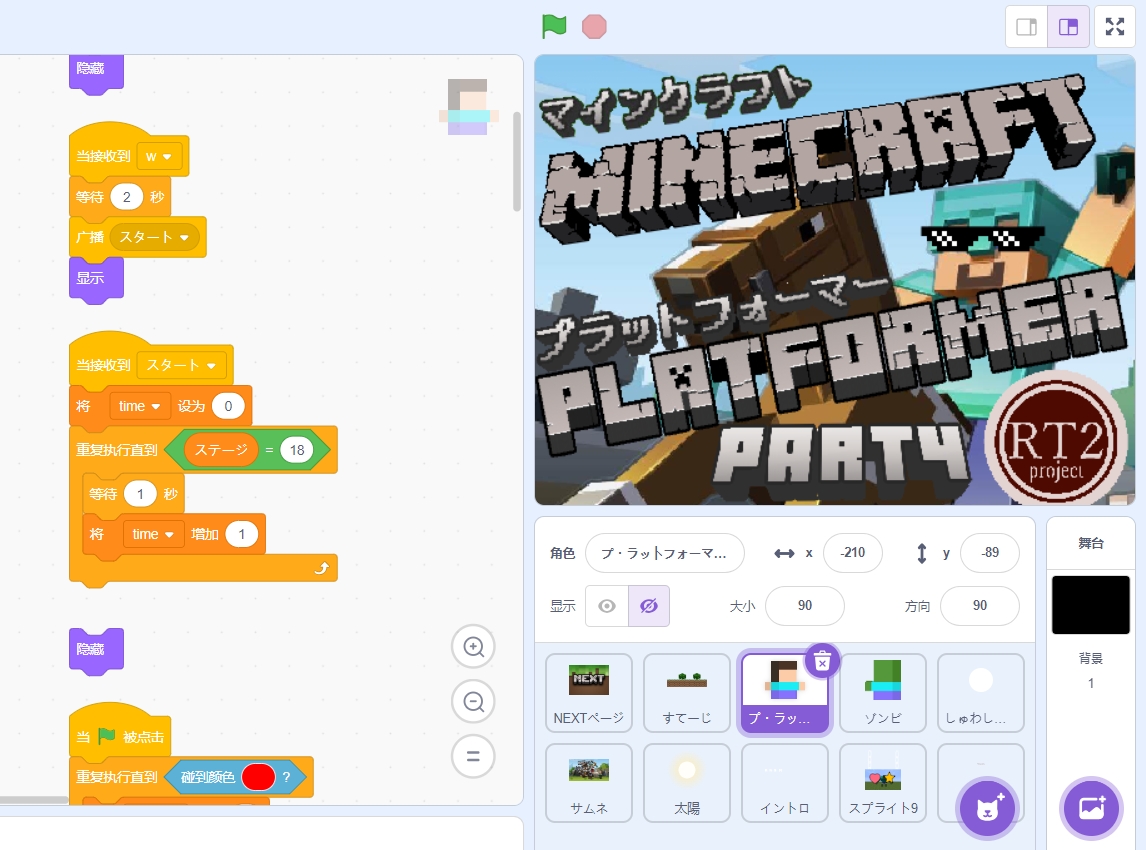The height and width of the screenshot is (850, 1146).
Task: Select the NEXTページ sprite
Action: [x=588, y=693]
